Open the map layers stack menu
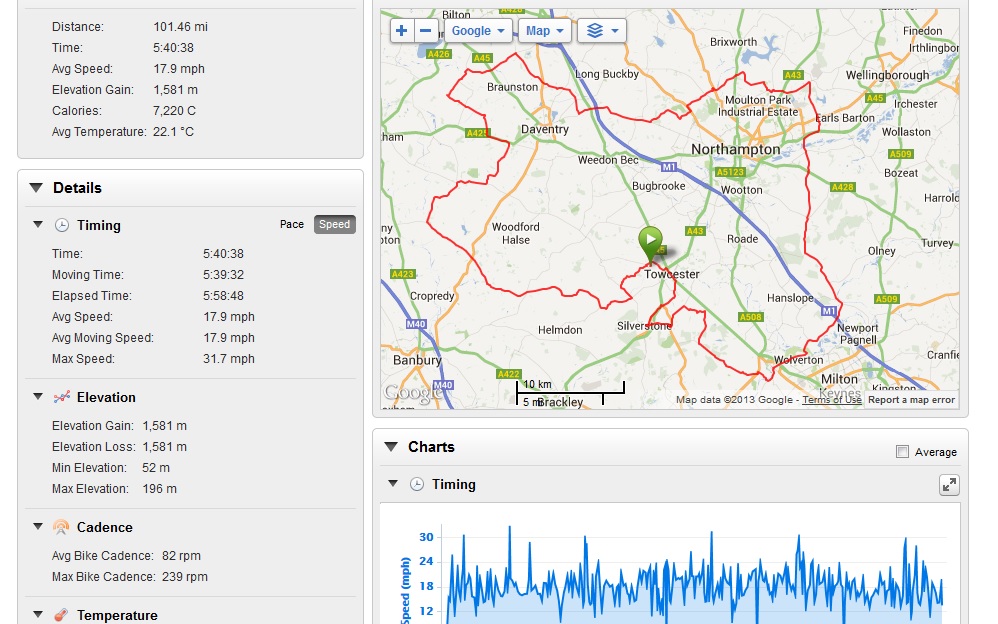The height and width of the screenshot is (624, 998). pos(602,31)
